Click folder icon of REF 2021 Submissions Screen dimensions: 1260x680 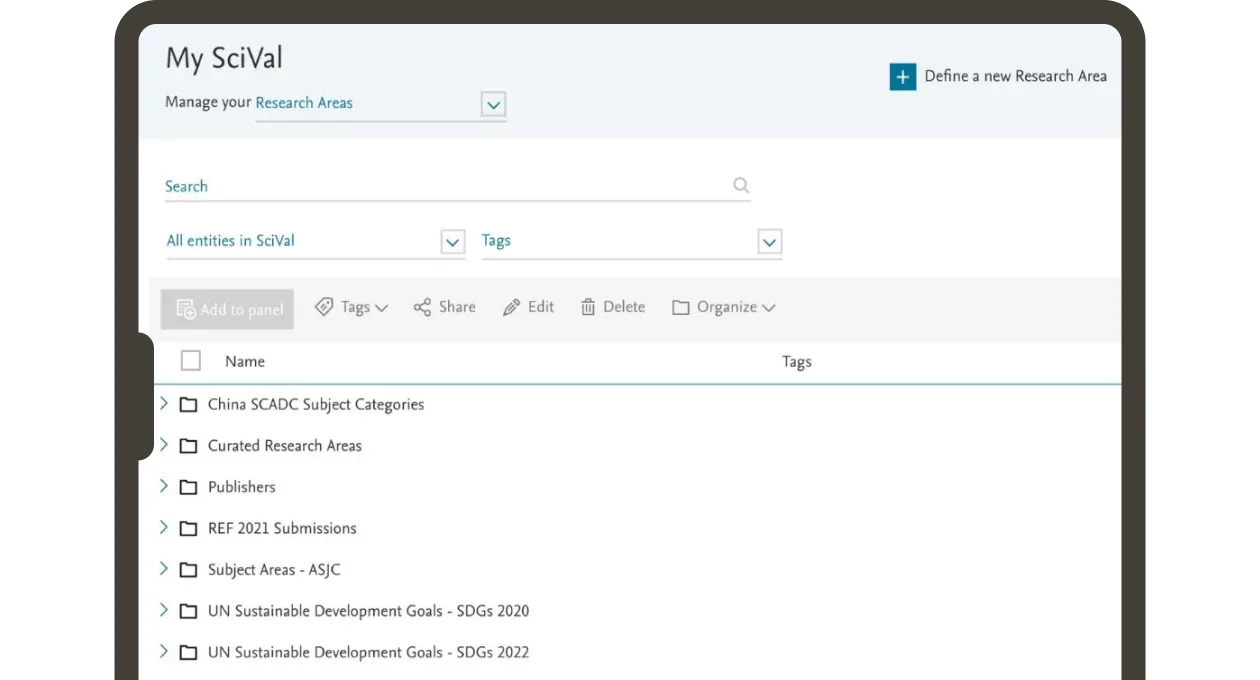pos(188,528)
